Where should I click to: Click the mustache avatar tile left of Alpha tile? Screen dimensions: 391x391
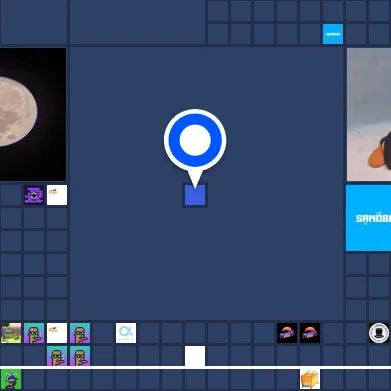pyautogui.click(x=80, y=333)
